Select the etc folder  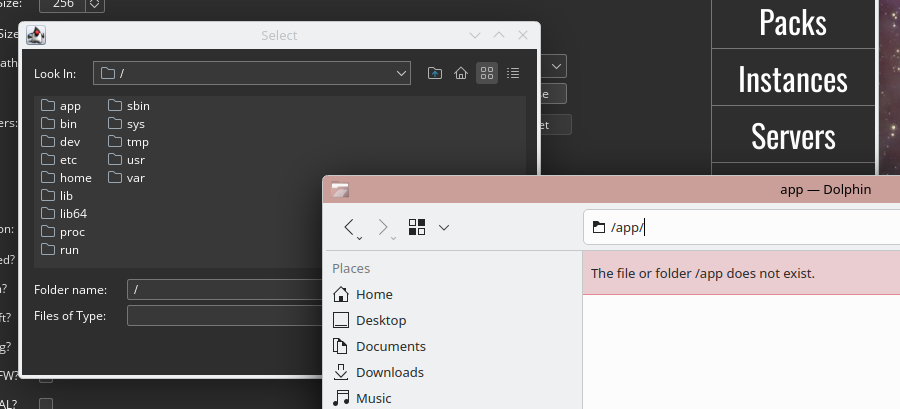tap(59, 159)
